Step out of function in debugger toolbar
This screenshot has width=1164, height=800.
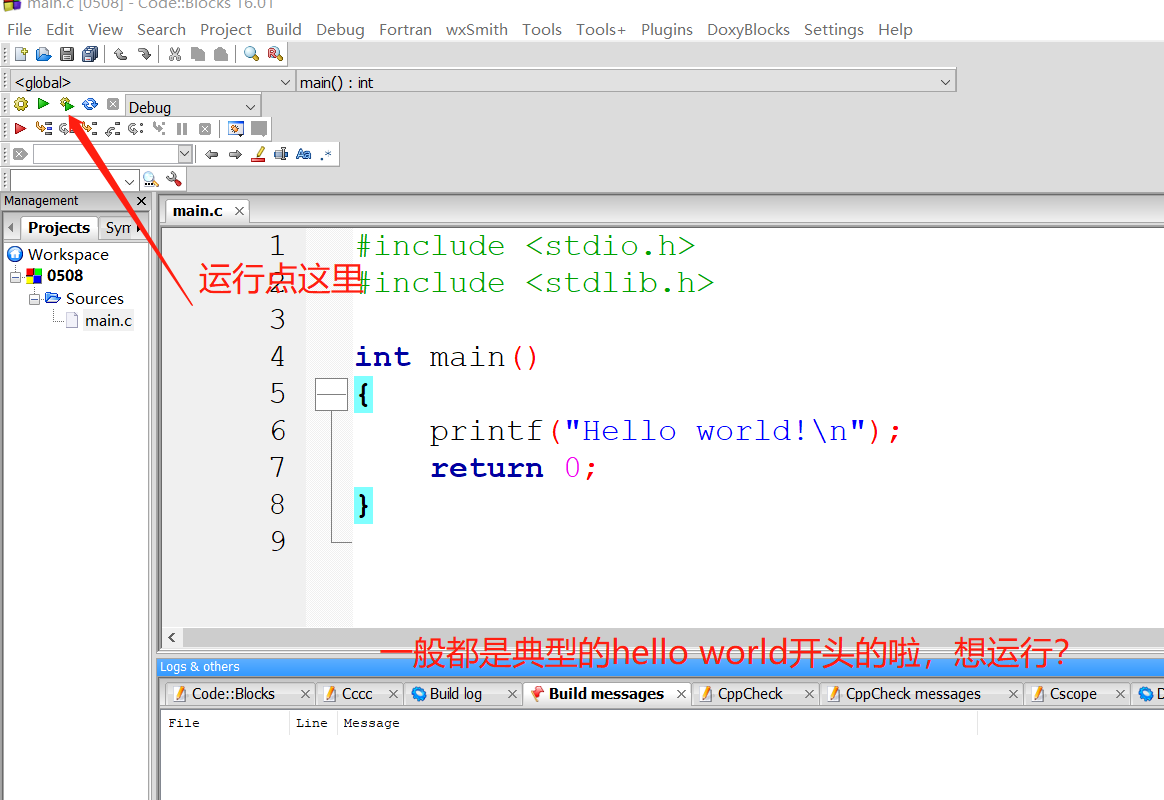112,128
